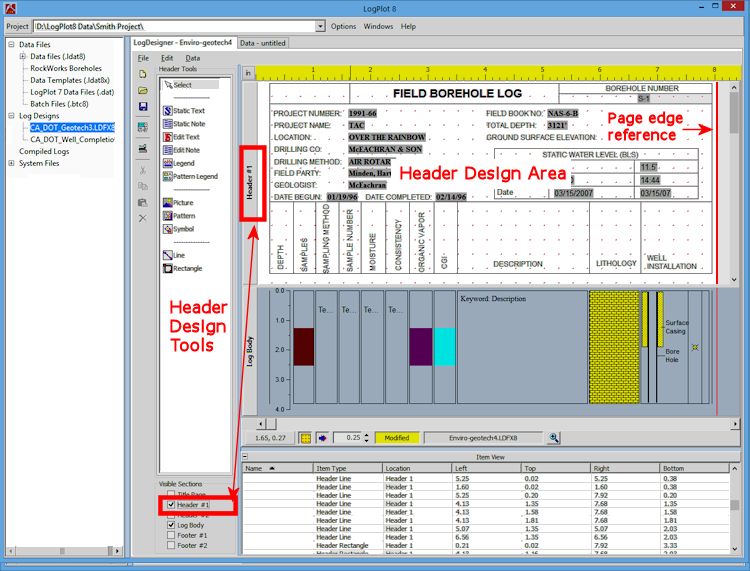Screen dimensions: 750x571
Task: Toggle the yellow grid display icon
Action: pos(305,438)
